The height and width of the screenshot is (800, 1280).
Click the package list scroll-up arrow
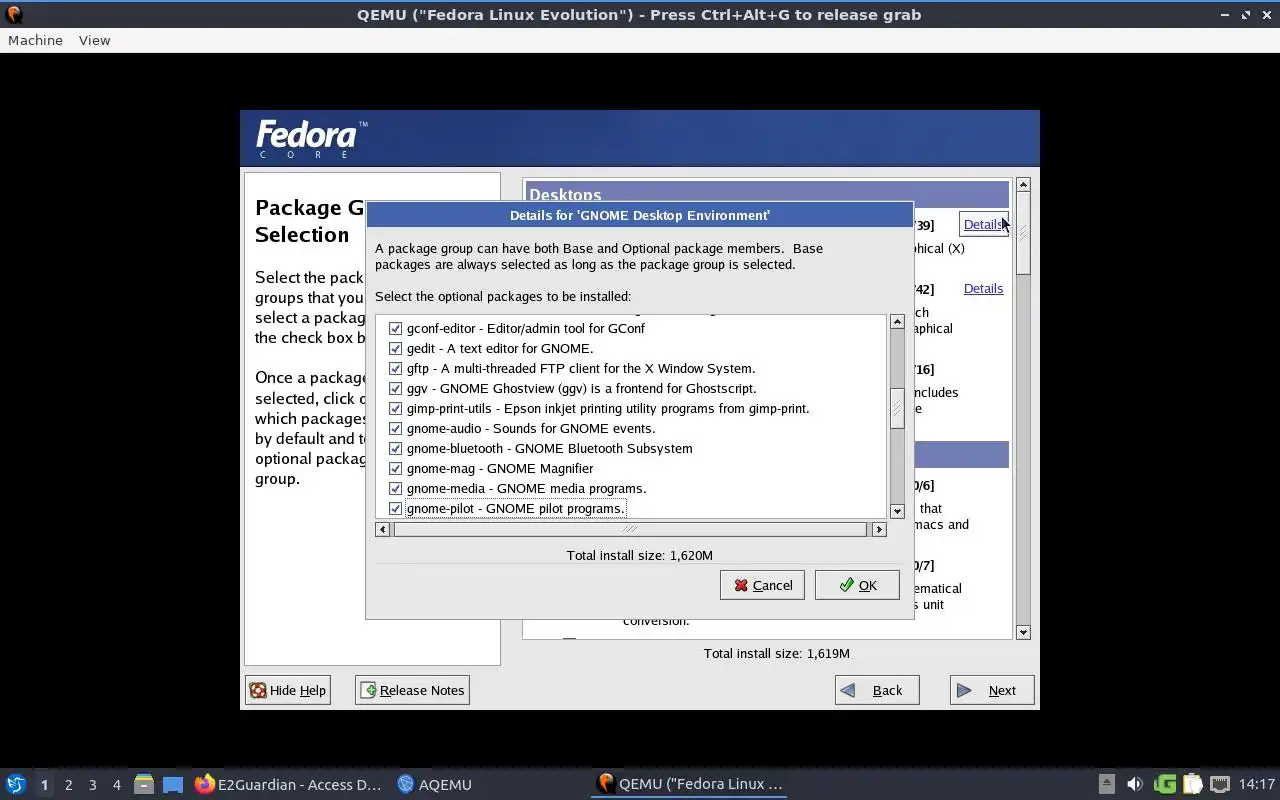click(x=897, y=322)
